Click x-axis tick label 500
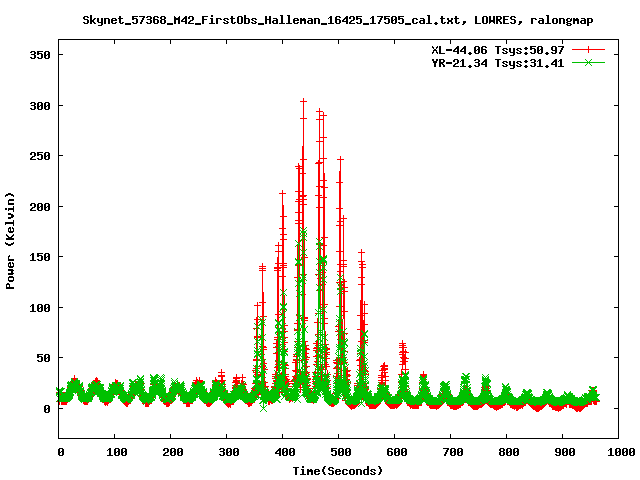 click(341, 452)
